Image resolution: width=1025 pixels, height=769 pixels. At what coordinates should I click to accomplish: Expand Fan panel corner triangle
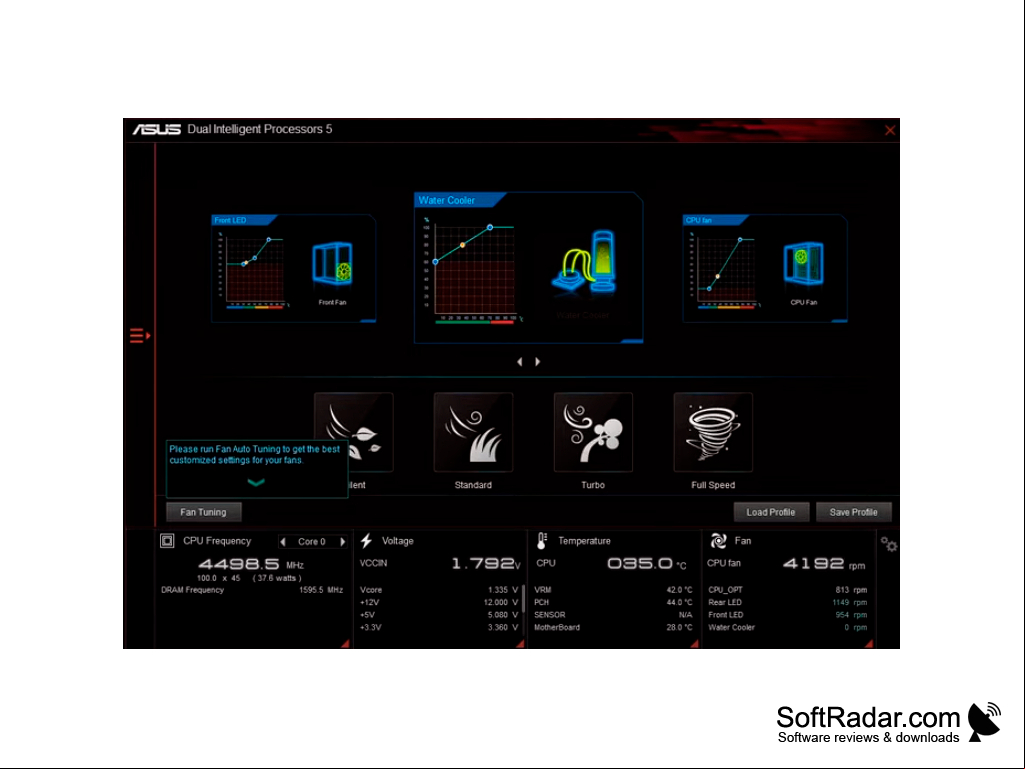[x=869, y=644]
